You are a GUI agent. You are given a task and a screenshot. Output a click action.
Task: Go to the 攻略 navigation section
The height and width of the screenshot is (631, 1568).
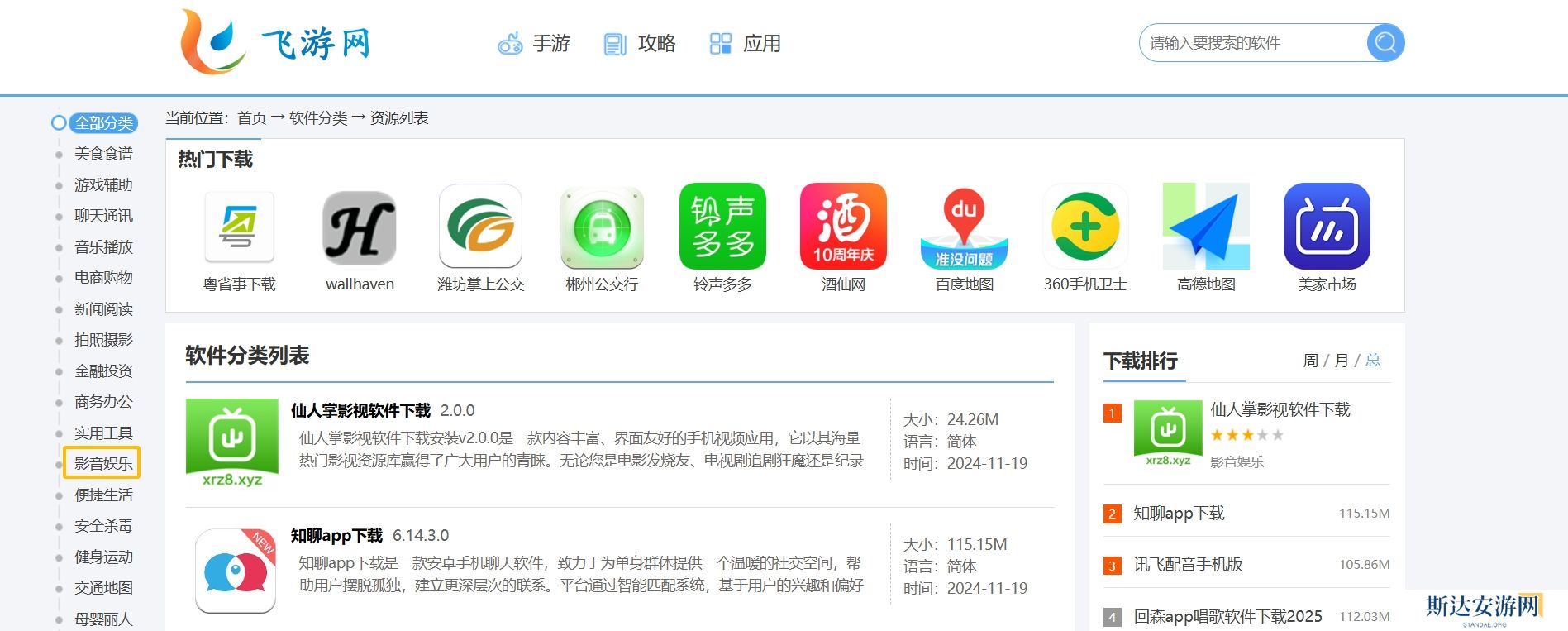pyautogui.click(x=640, y=43)
